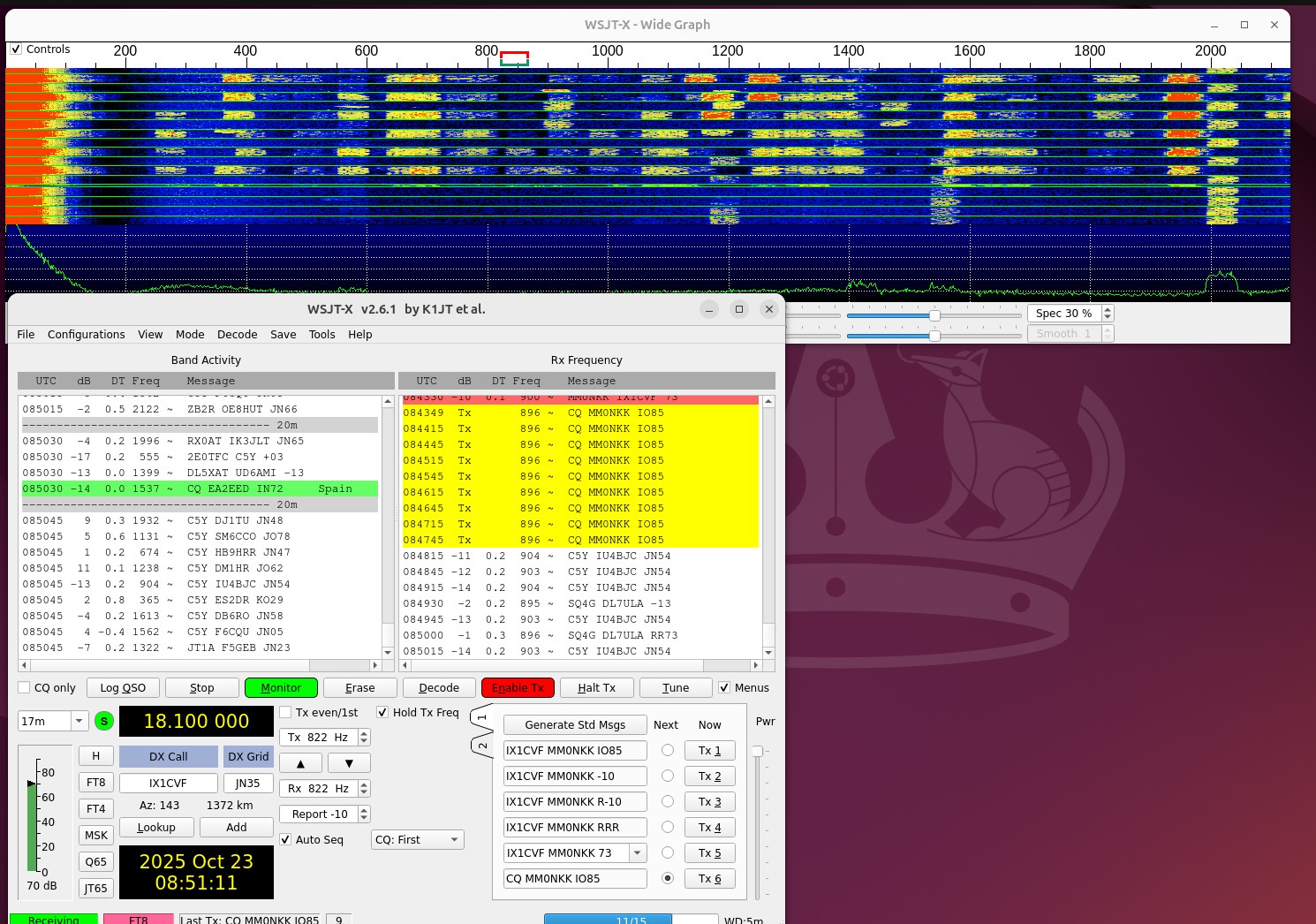Image resolution: width=1316 pixels, height=924 pixels.
Task: Adjust upper blue slider in Wide Graph
Action: click(x=934, y=315)
